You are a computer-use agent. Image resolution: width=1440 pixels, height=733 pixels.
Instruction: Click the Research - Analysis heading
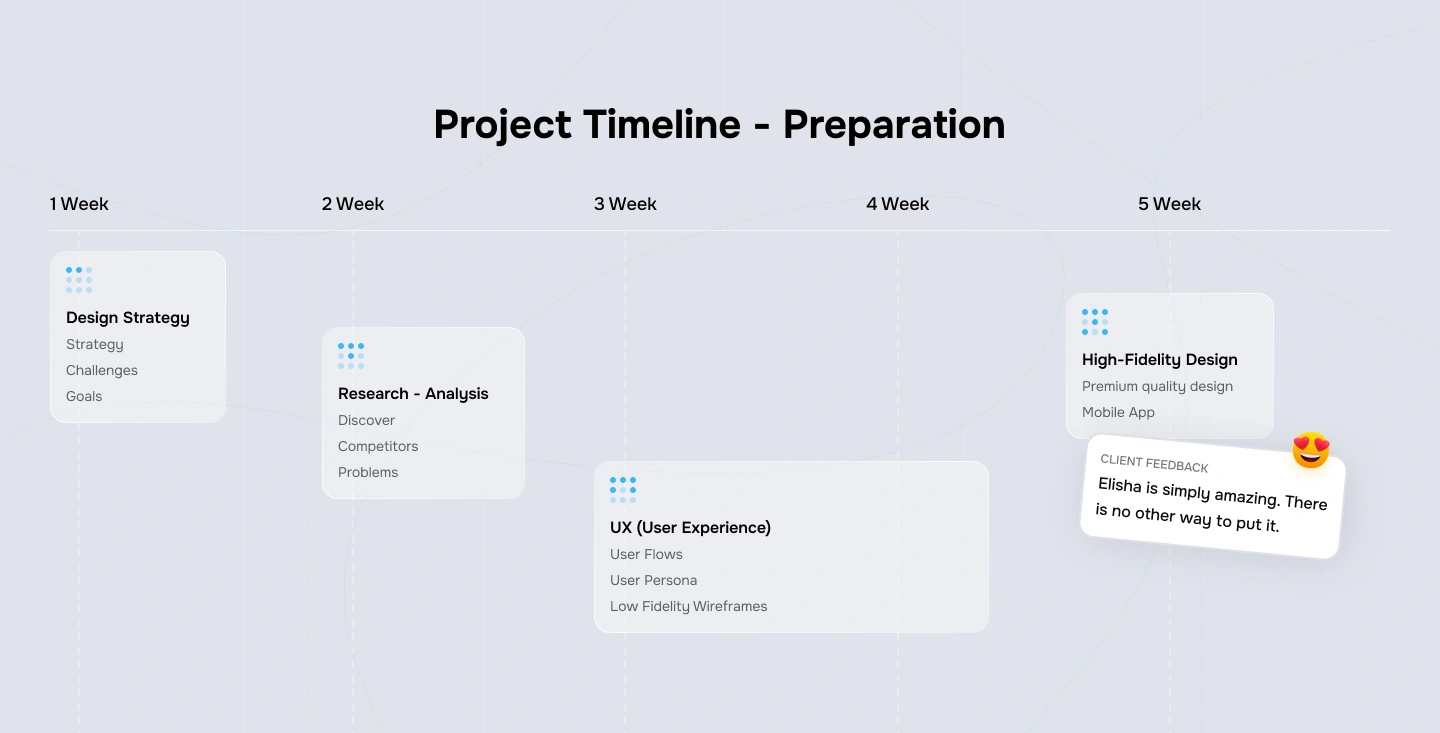[x=413, y=394]
